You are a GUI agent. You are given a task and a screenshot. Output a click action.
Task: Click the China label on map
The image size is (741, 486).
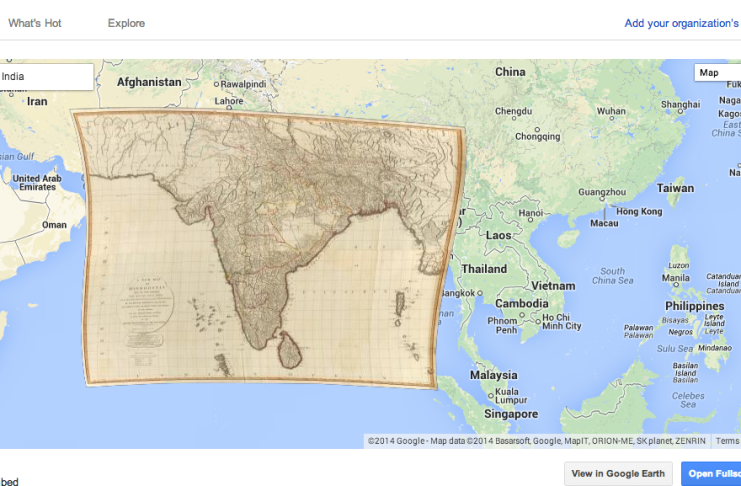(510, 72)
